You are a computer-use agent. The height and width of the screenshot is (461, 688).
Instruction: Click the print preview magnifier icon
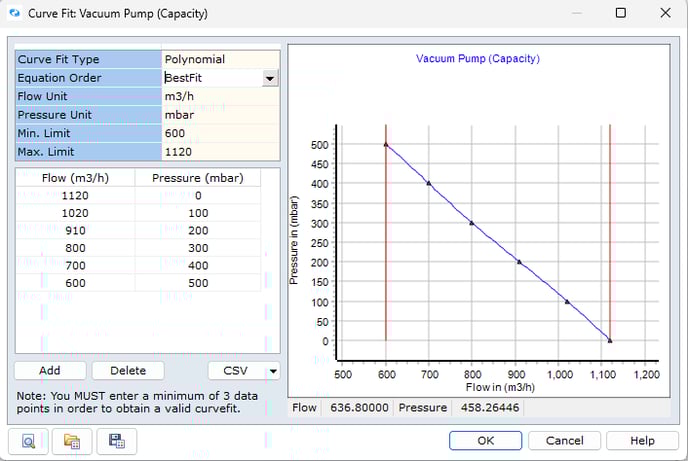(30, 441)
